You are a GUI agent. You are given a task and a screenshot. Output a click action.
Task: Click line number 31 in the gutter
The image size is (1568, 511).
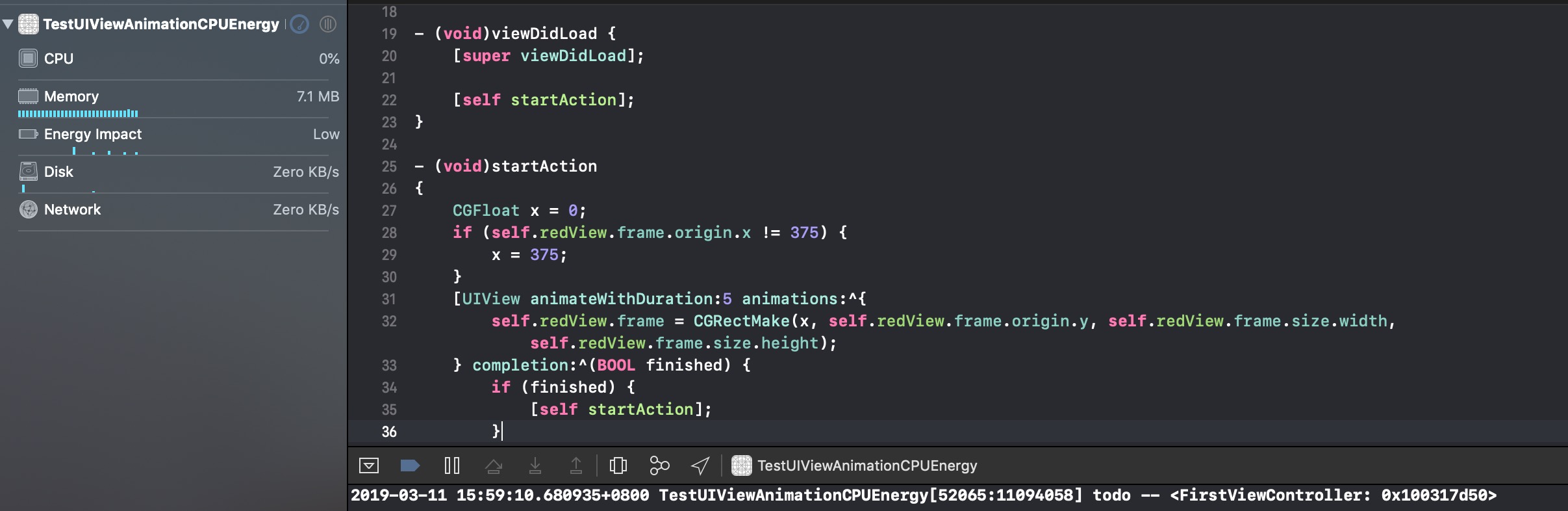click(389, 299)
